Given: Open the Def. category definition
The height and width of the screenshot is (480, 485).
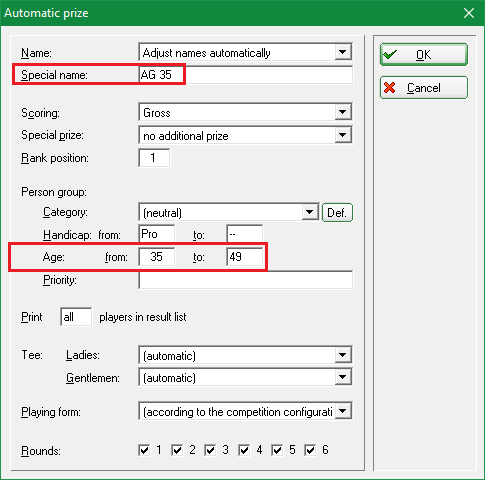Looking at the screenshot, I should [337, 212].
